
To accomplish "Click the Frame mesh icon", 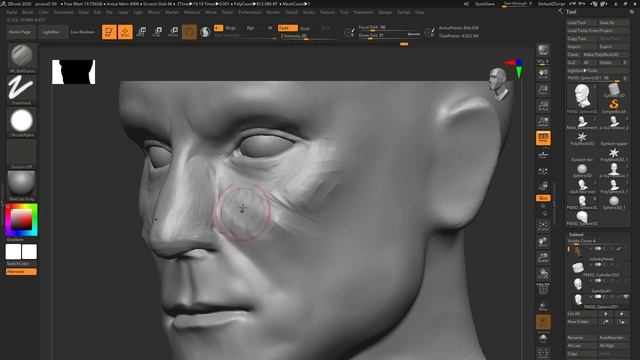I will click(543, 226).
